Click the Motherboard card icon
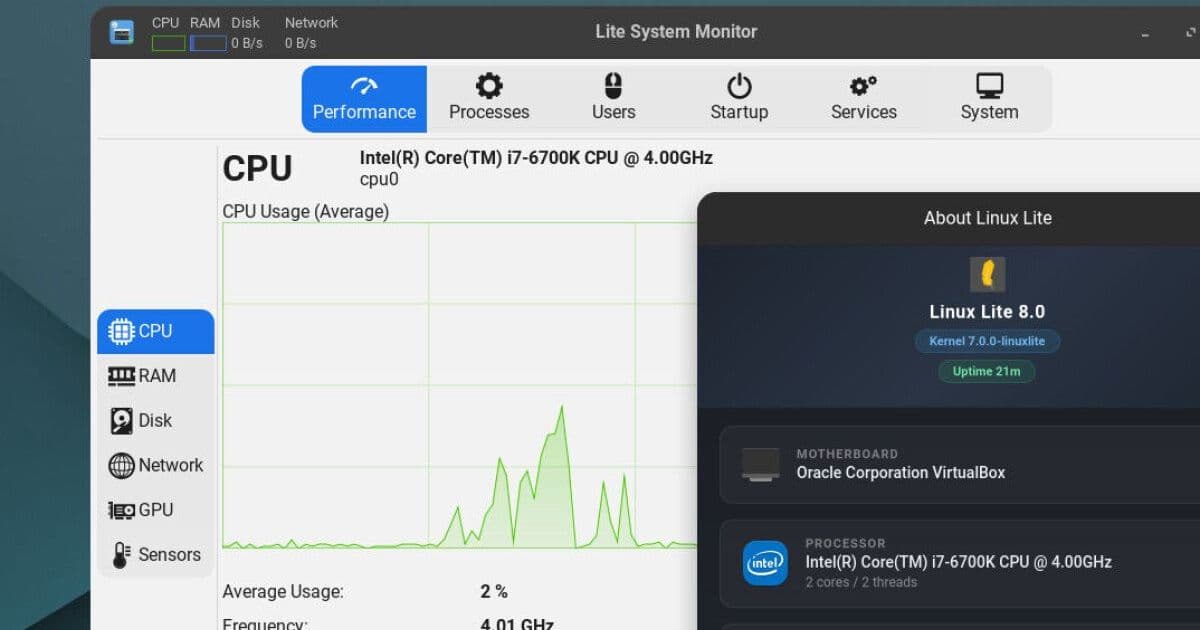The width and height of the screenshot is (1200, 630). 761,464
